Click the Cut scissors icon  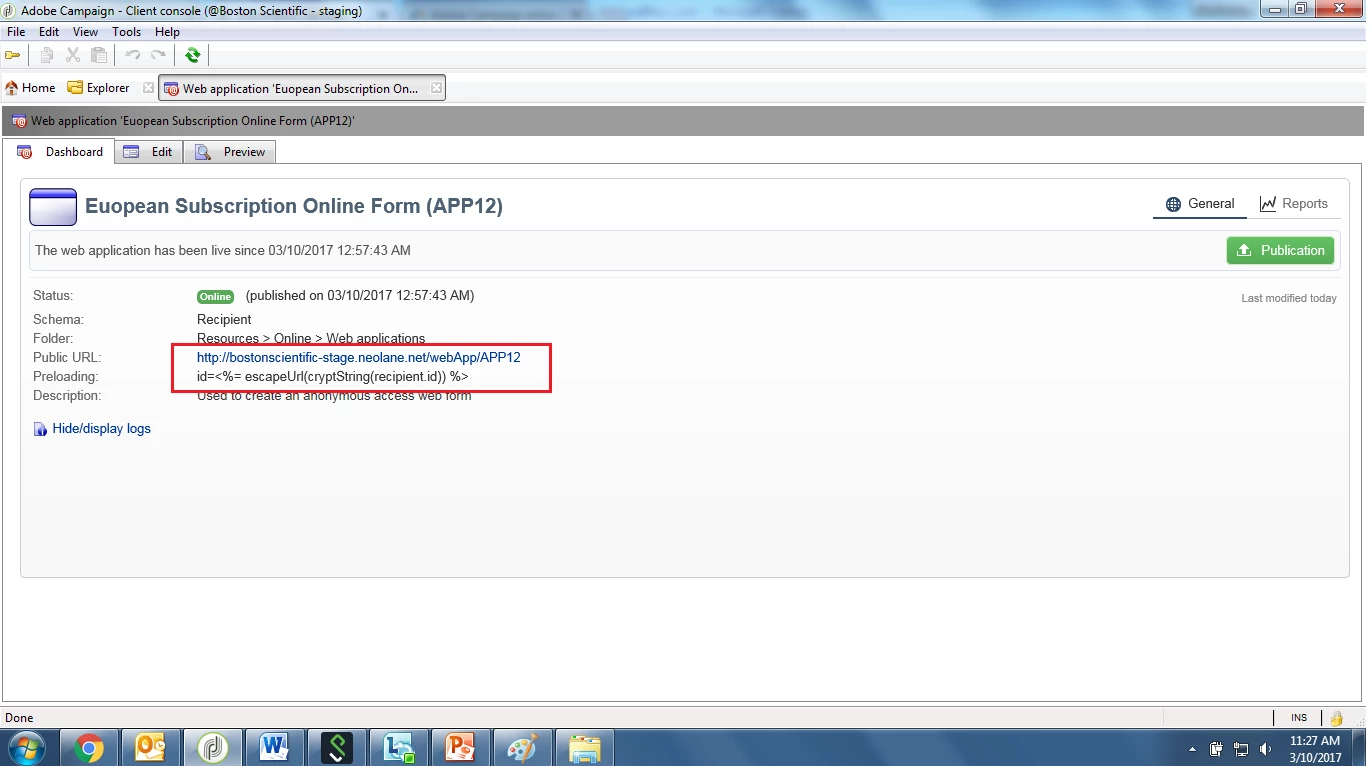(x=73, y=55)
